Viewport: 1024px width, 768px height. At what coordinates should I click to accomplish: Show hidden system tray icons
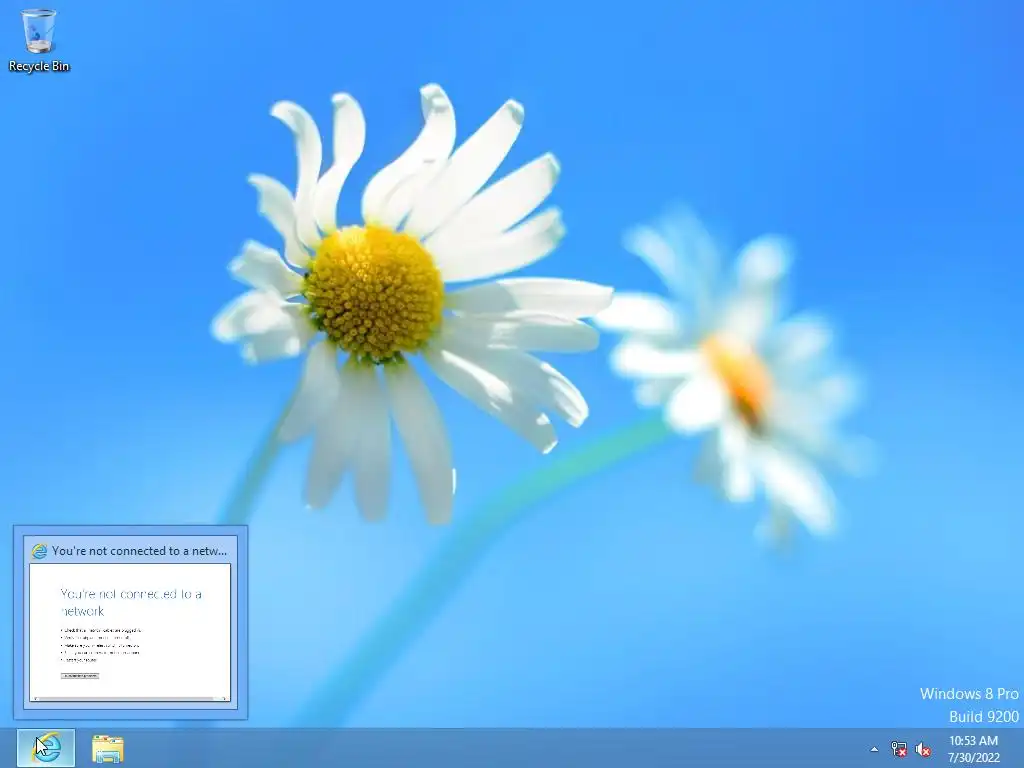tap(874, 749)
